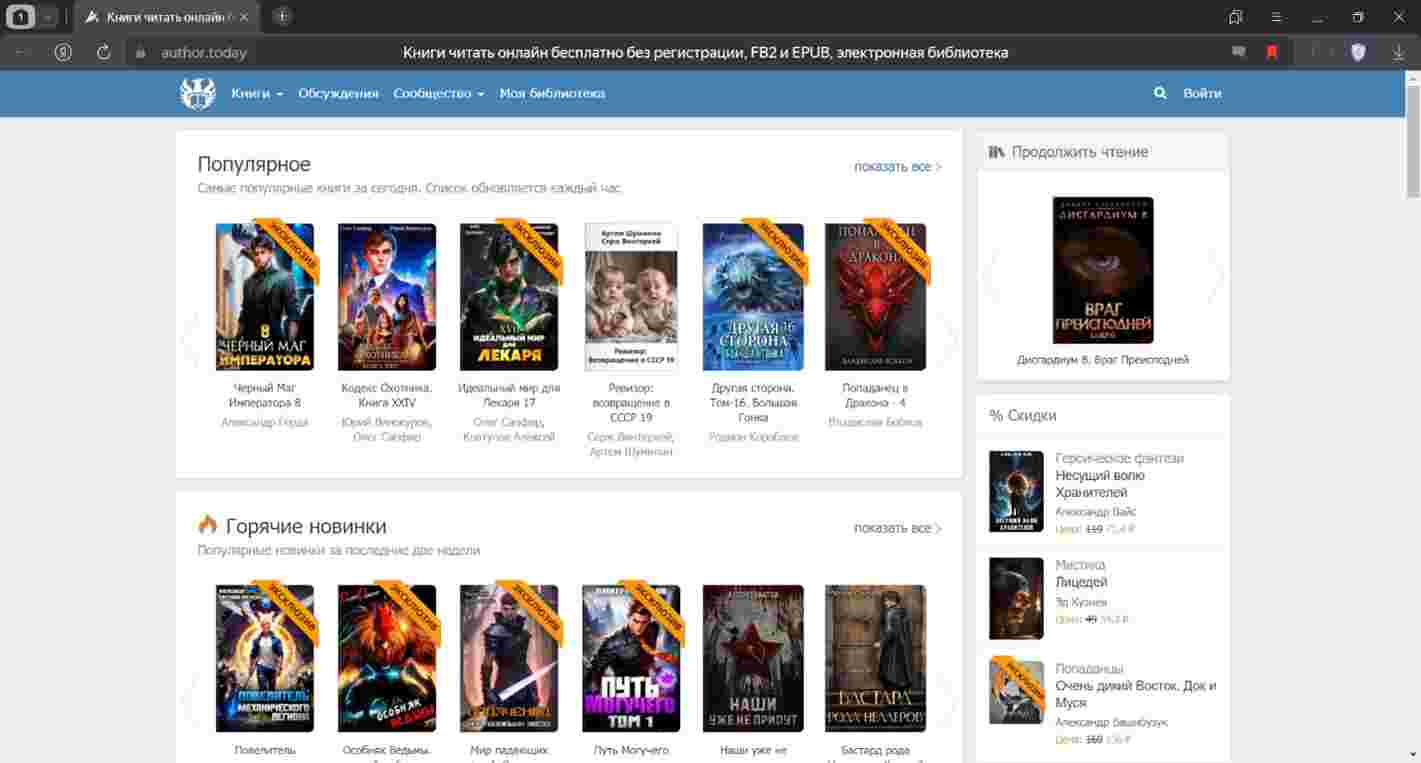1421x763 pixels.
Task: Click the tab collections icon in the title bar
Action: point(1236,17)
